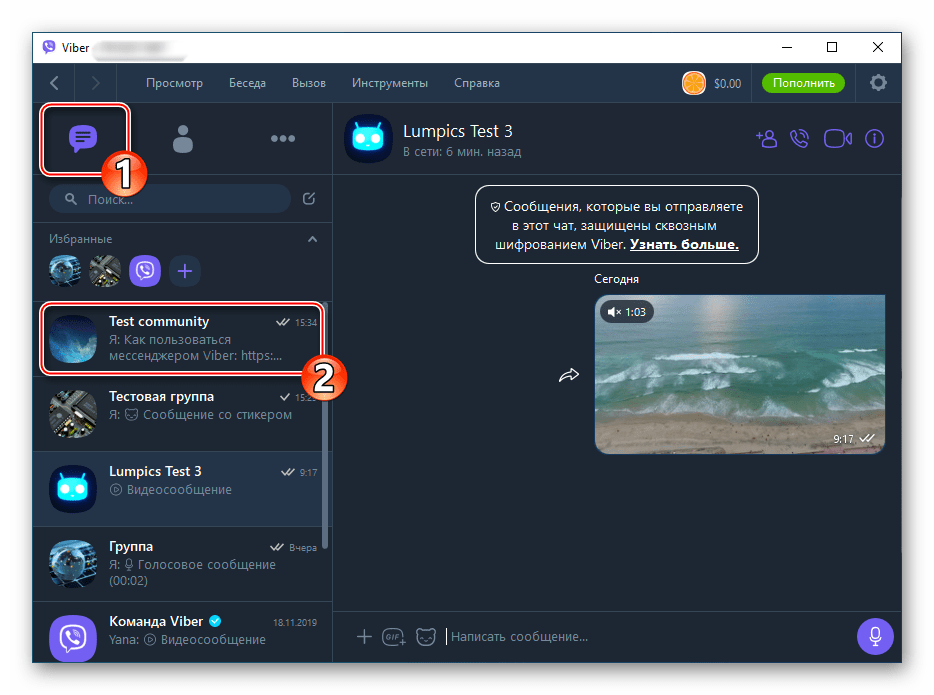Click the $0.00 balance
The image size is (934, 695).
[x=727, y=83]
